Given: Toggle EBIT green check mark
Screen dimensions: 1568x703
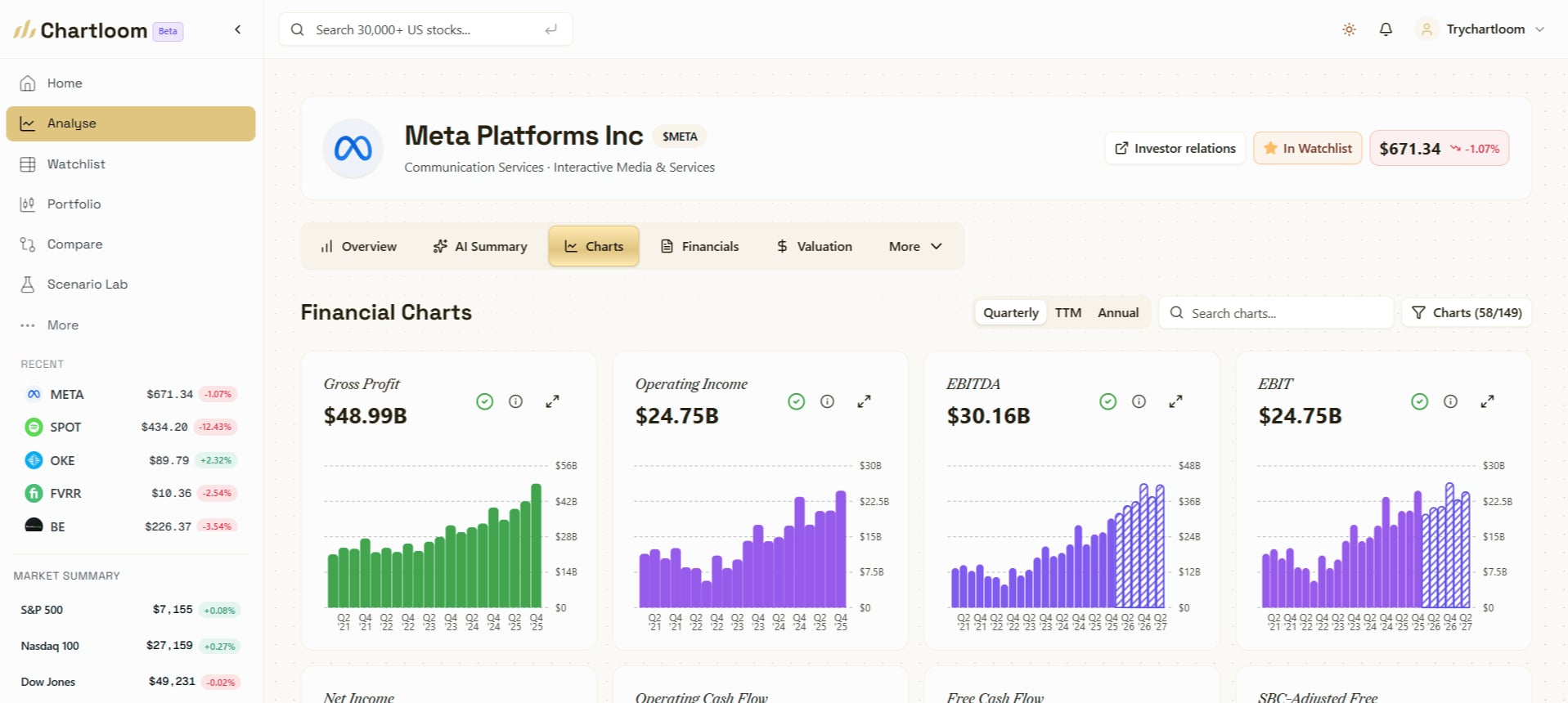Looking at the screenshot, I should click(1420, 401).
